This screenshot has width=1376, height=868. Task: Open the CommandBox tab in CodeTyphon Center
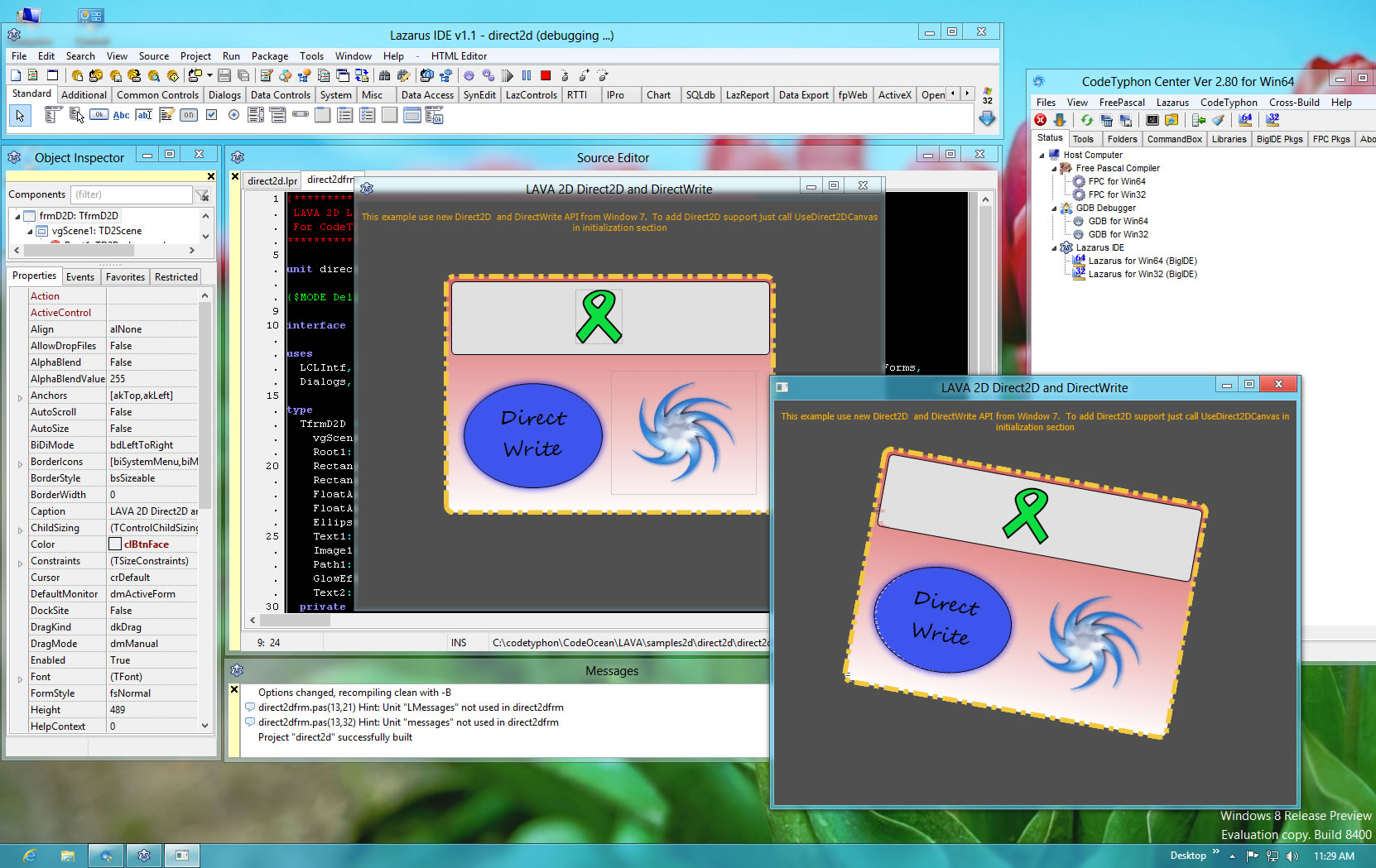coord(1174,139)
